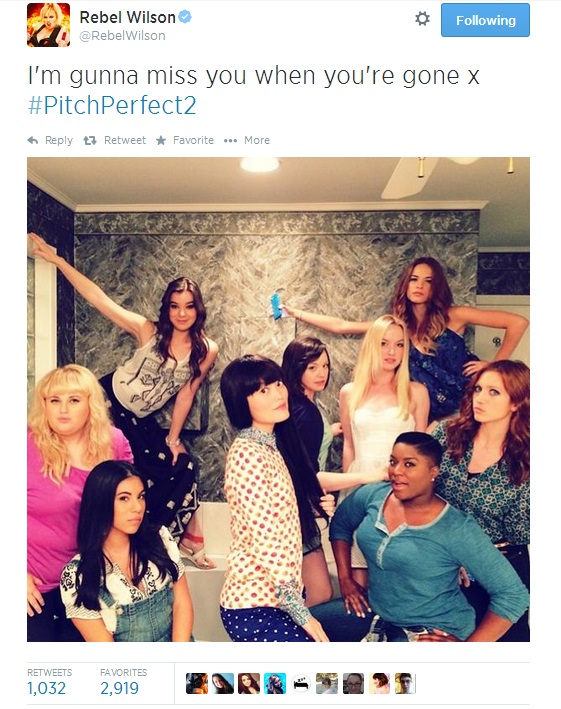The width and height of the screenshot is (561, 709).
Task: Open the bed icon avatar in favoriters
Action: (301, 684)
